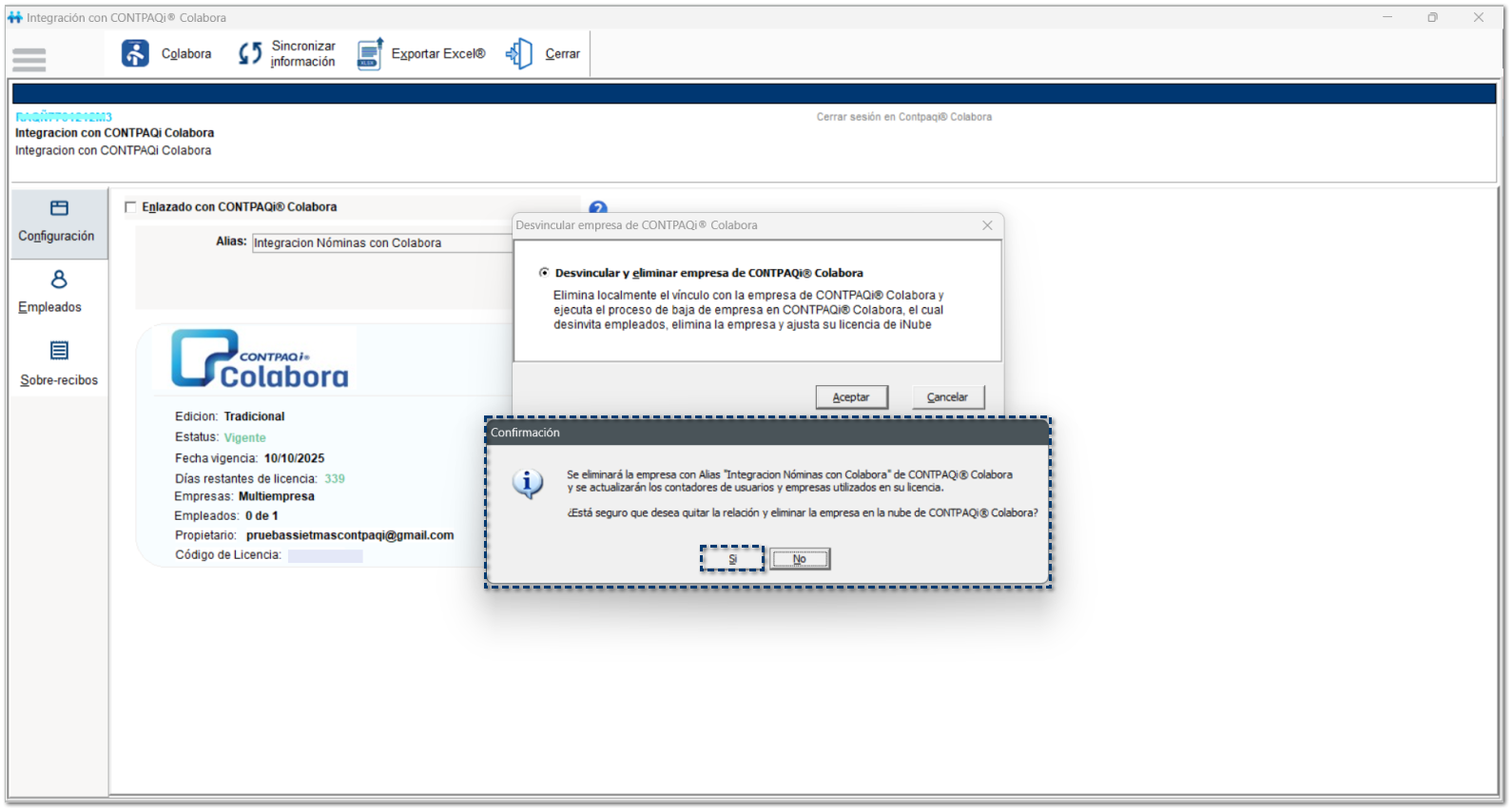Image resolution: width=1512 pixels, height=811 pixels.
Task: Click Sincronizar información toolbar label
Action: point(303,53)
